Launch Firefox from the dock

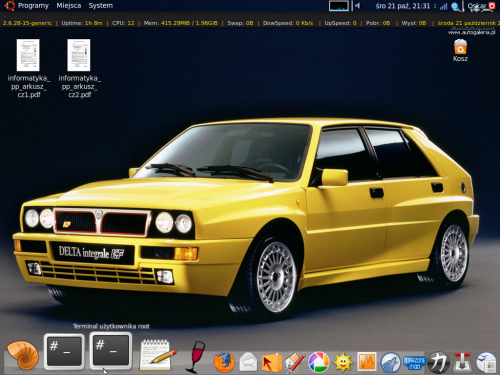click(x=224, y=362)
